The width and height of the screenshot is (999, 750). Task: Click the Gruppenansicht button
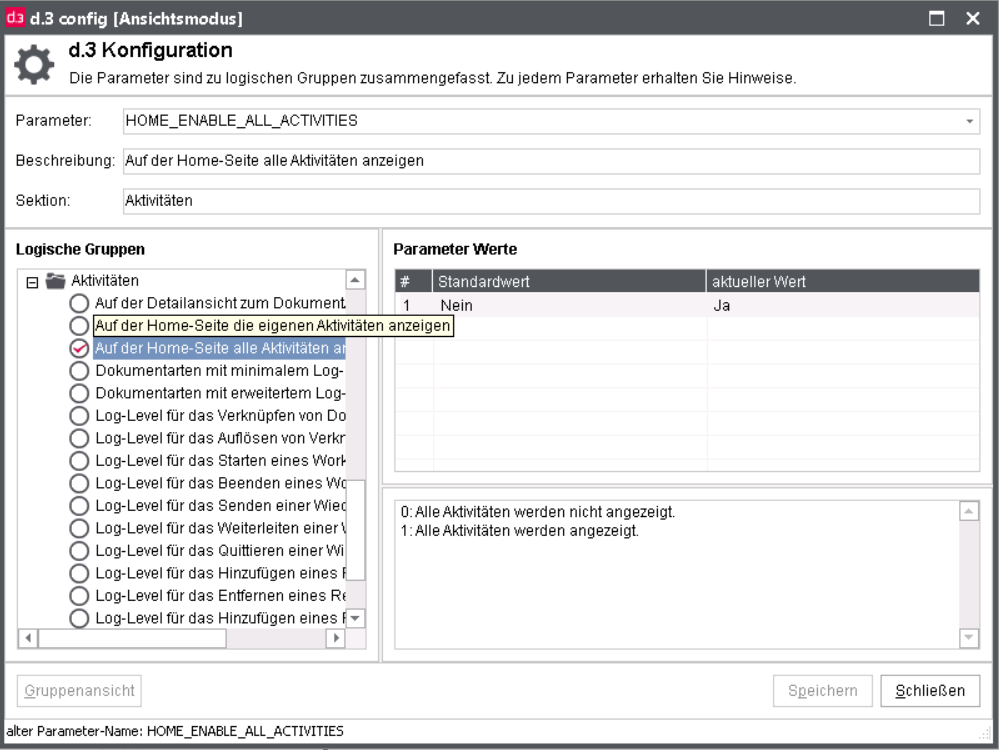click(x=79, y=691)
